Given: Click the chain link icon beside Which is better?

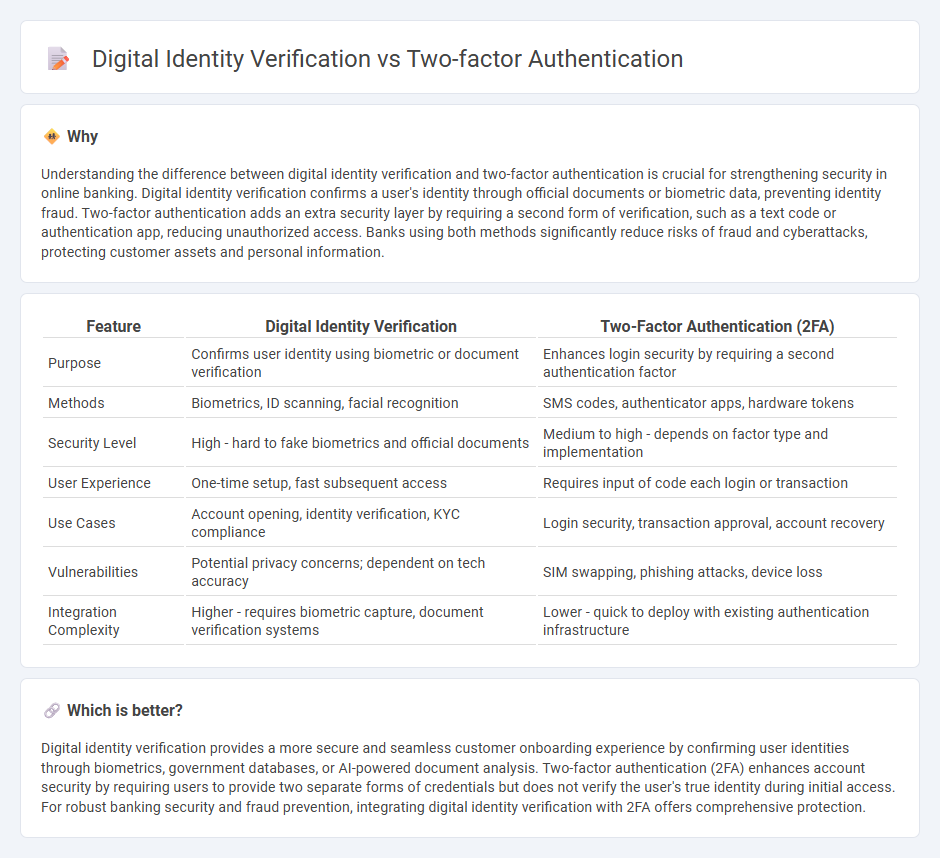Looking at the screenshot, I should 52,711.
